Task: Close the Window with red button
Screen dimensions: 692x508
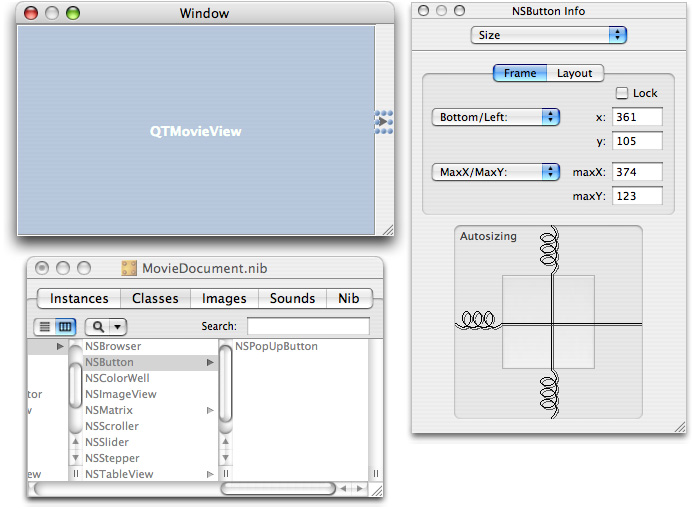Action: tap(31, 13)
